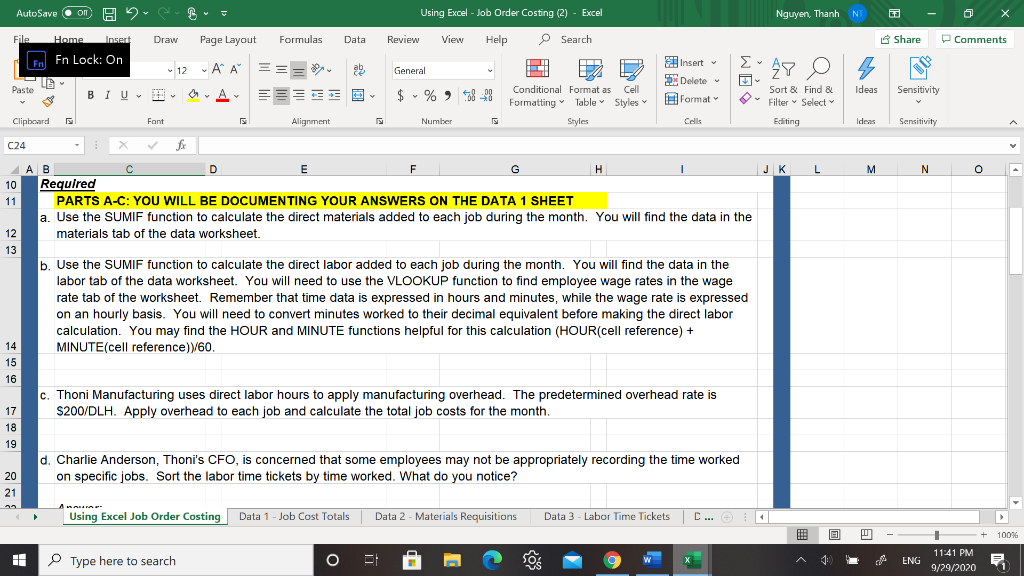The width and height of the screenshot is (1024, 576).
Task: Open the font size dropdown
Action: click(203, 72)
